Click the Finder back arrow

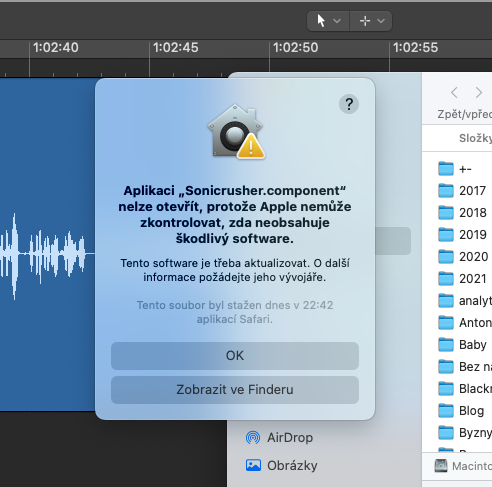pyautogui.click(x=454, y=92)
